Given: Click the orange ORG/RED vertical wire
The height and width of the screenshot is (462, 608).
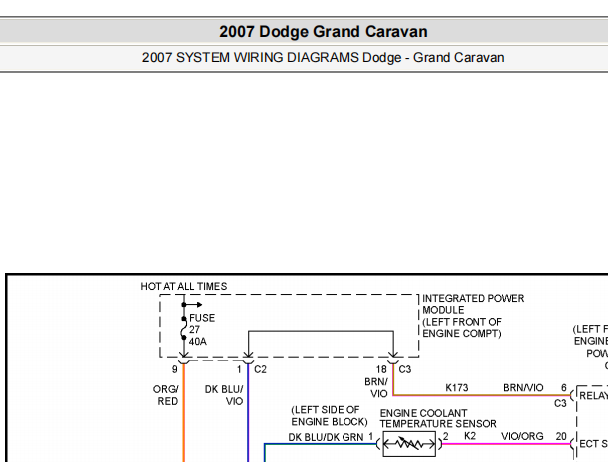Looking at the screenshot, I should point(184,412).
